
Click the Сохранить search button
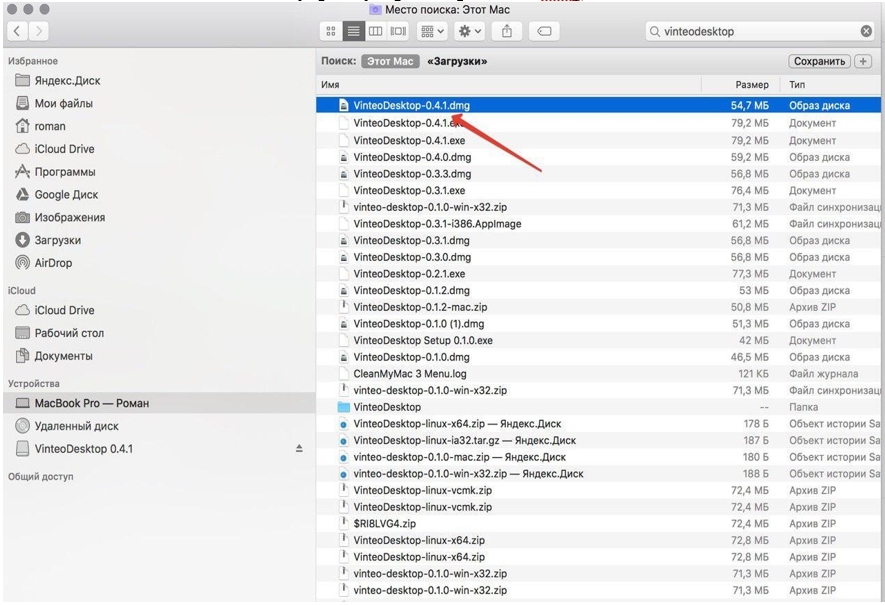click(x=819, y=61)
